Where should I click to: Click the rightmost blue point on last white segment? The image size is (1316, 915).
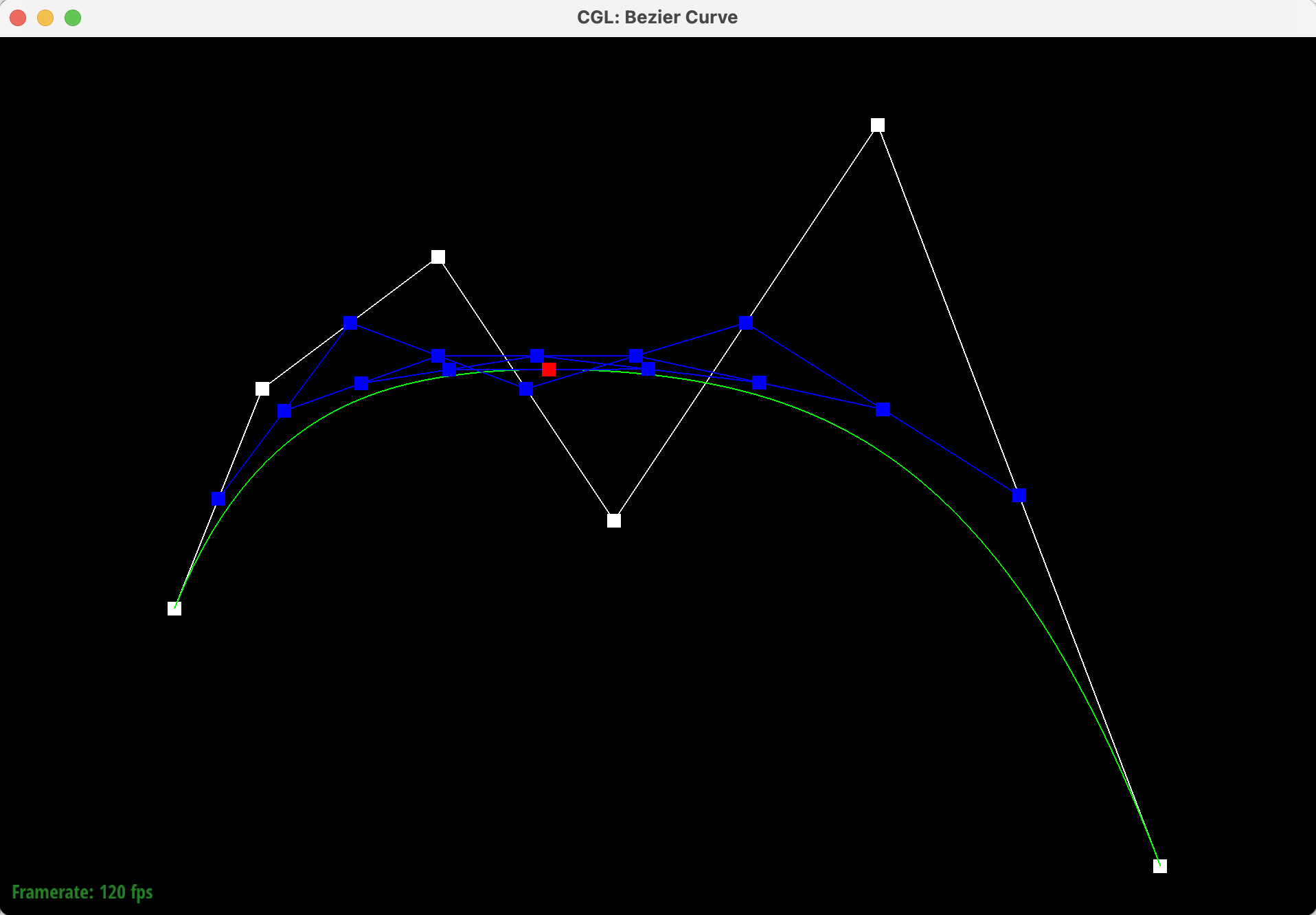tap(1019, 495)
